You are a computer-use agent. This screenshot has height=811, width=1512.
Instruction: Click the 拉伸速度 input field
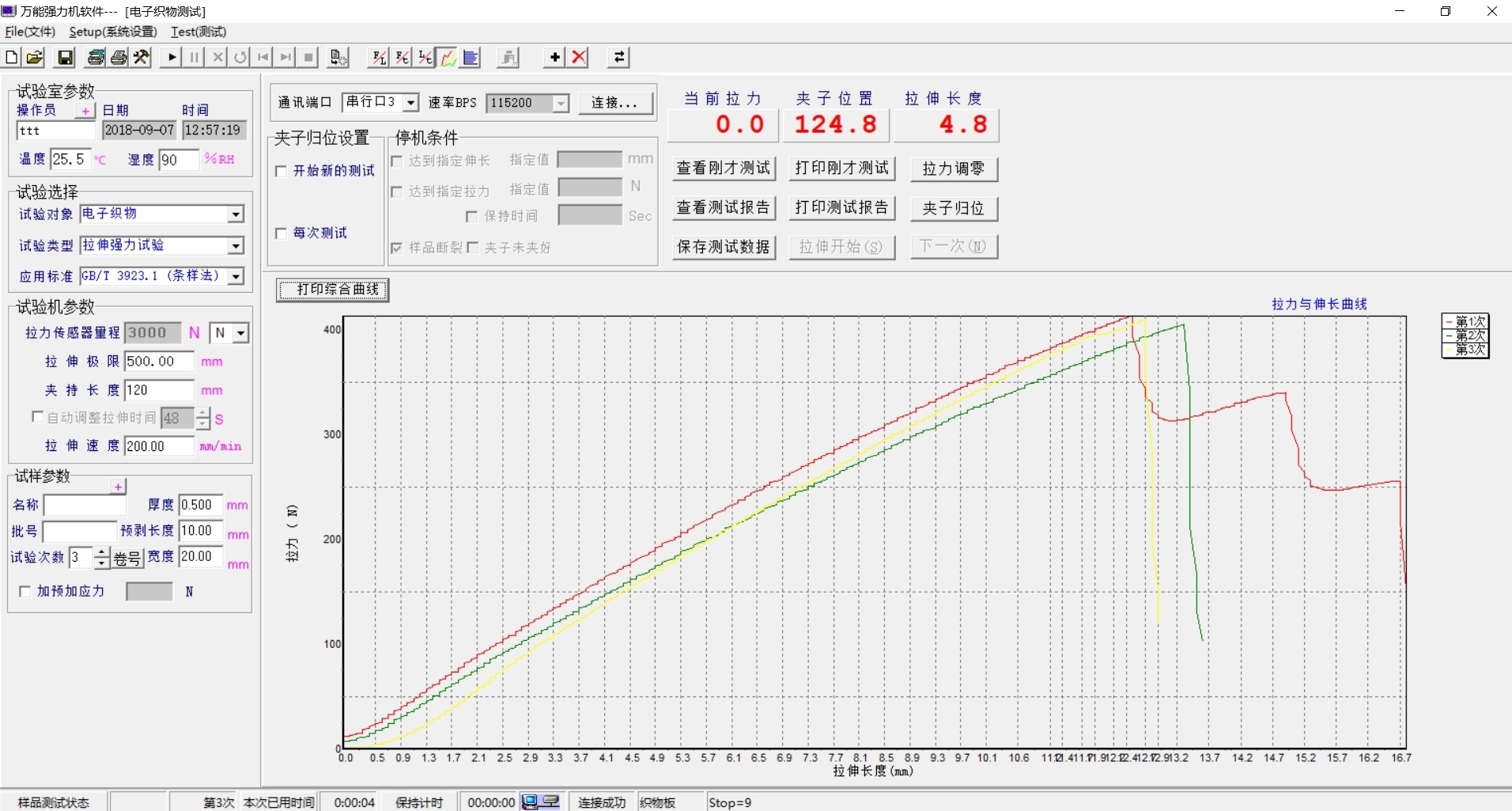point(158,446)
